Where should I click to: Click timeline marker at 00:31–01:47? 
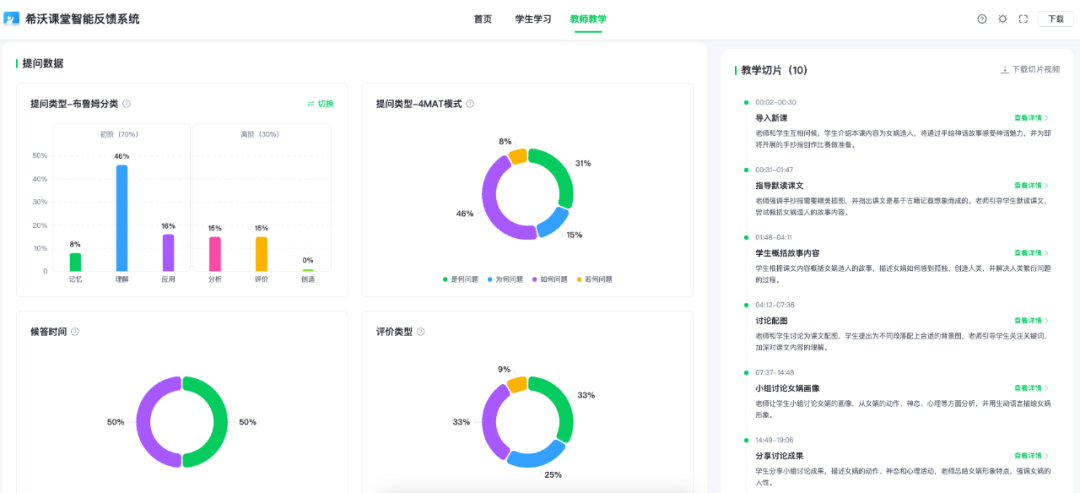(746, 169)
